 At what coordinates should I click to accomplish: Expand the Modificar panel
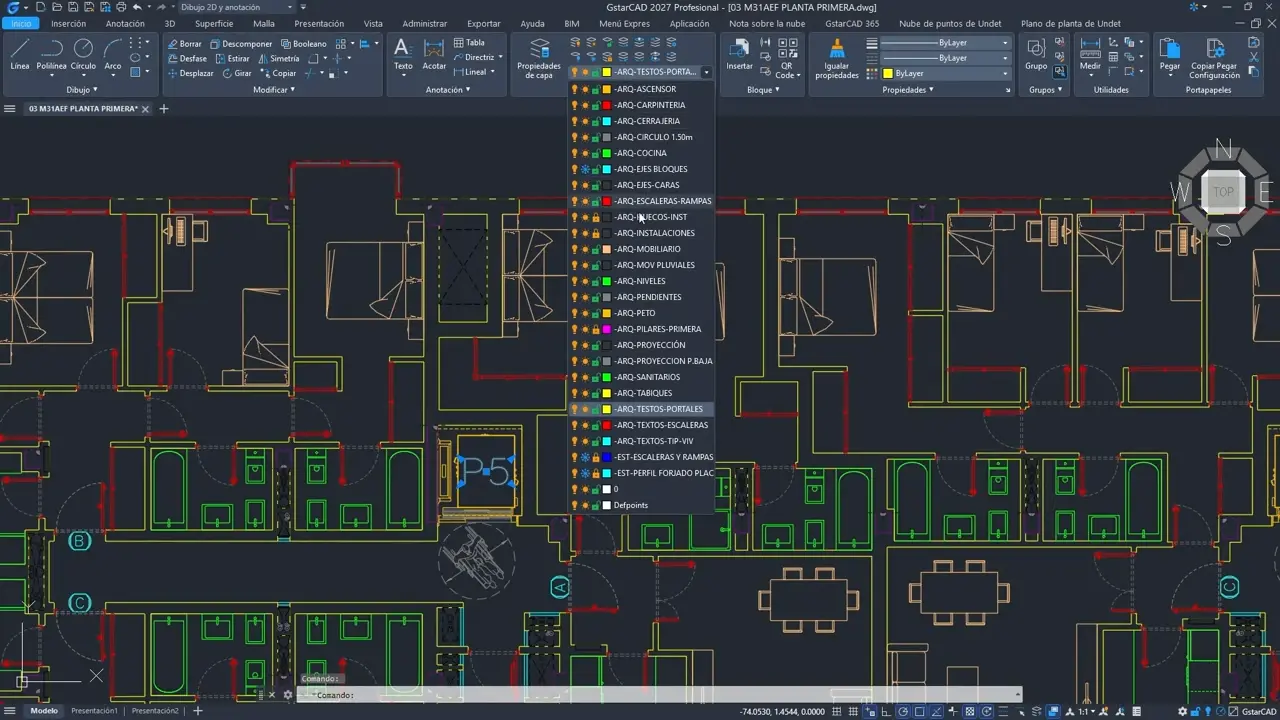pyautogui.click(x=274, y=90)
